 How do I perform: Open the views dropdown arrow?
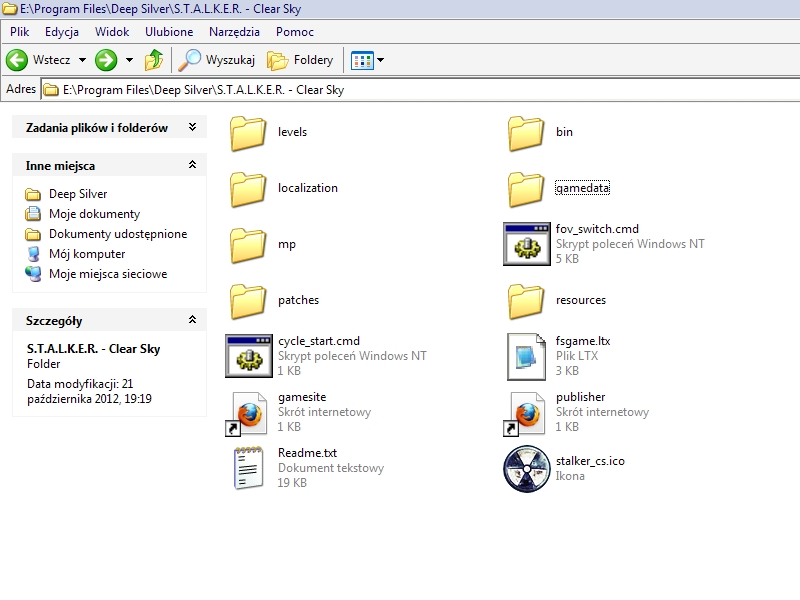[381, 60]
